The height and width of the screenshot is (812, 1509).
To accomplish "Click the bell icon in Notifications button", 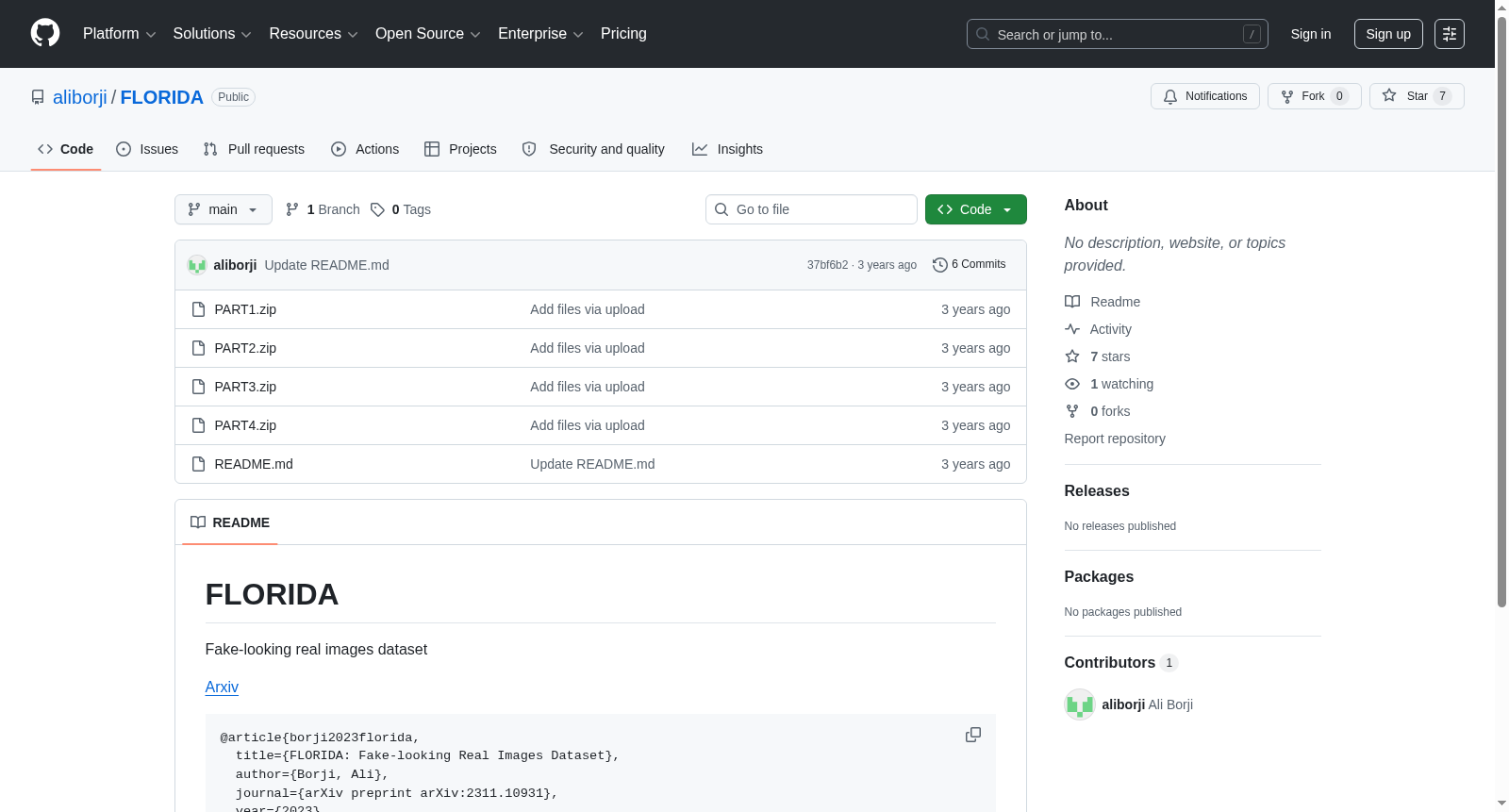I will click(1170, 96).
